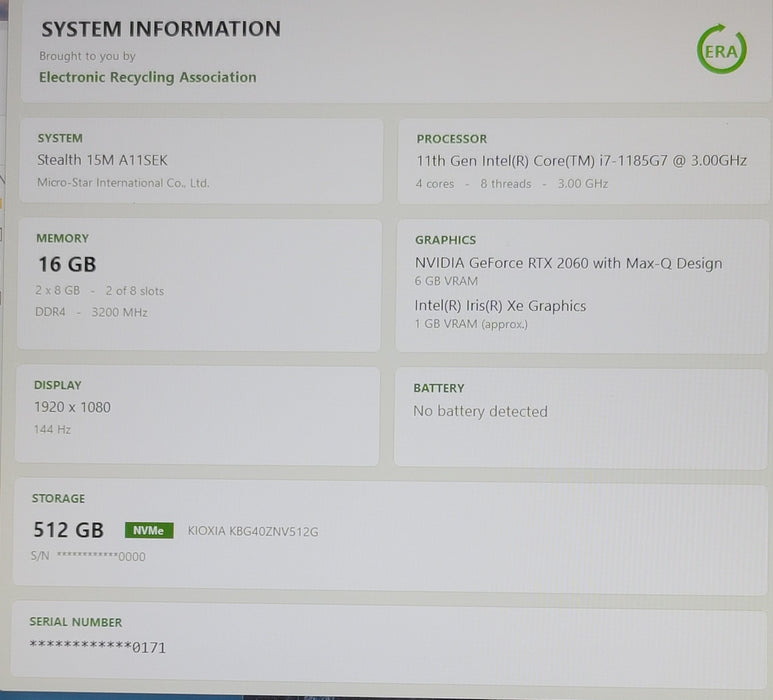Click the KIOXIA KBG40ZNV512G drive model
Screen dimensions: 773x700
click(x=253, y=531)
